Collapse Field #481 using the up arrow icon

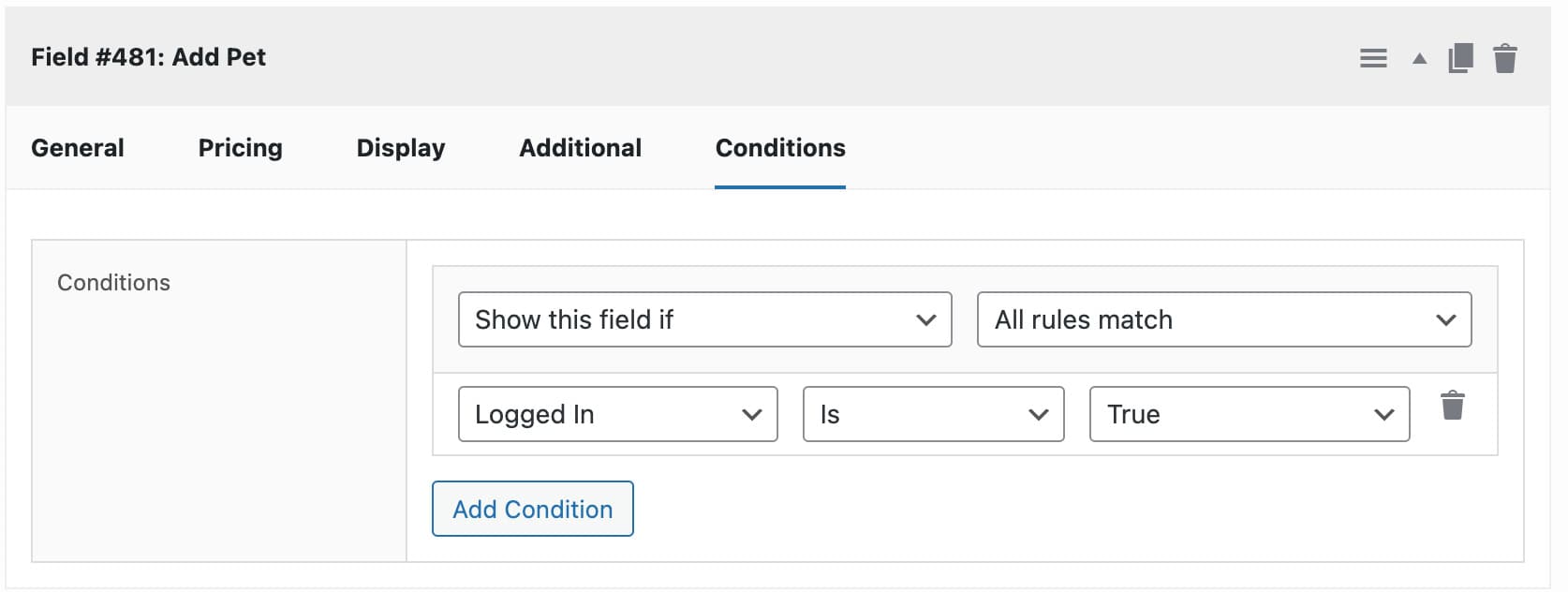pyautogui.click(x=1417, y=58)
